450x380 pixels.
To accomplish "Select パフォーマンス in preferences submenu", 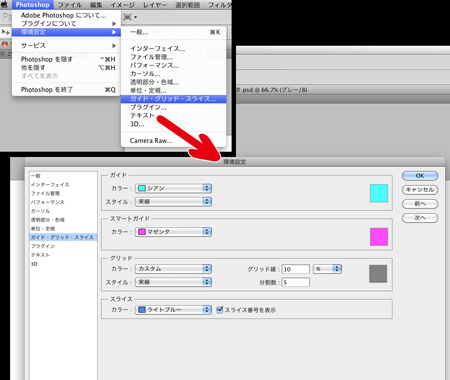I will pyautogui.click(x=173, y=65).
